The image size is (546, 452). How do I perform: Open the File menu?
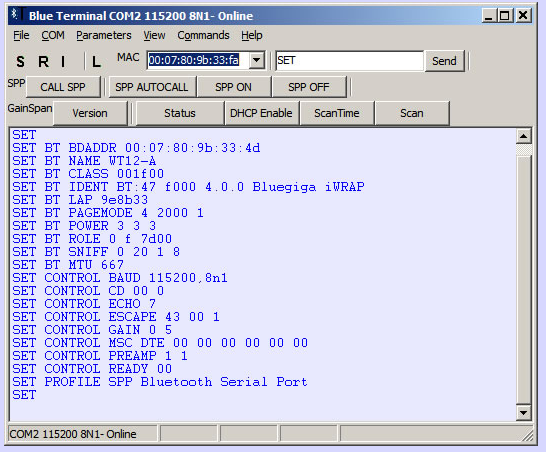21,35
